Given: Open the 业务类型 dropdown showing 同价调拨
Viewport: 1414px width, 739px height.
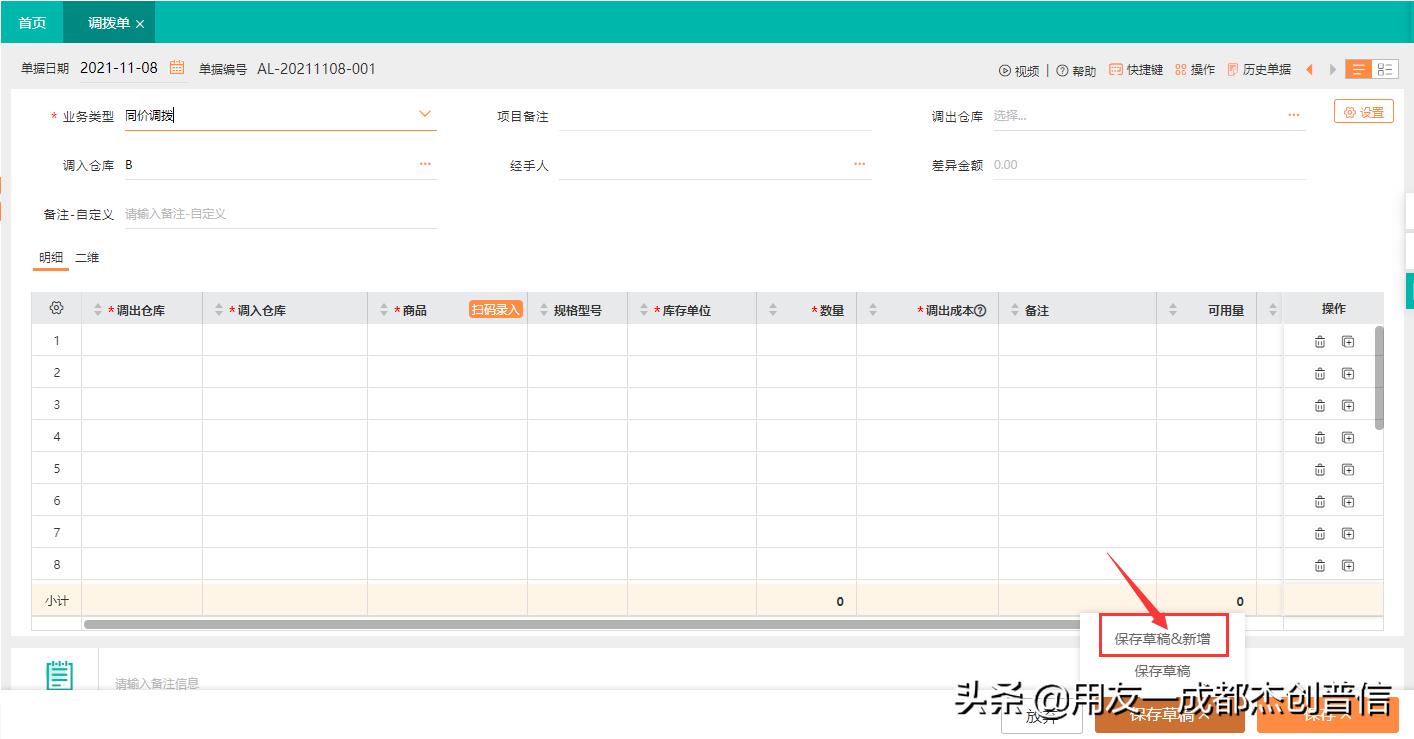Looking at the screenshot, I should [x=426, y=114].
